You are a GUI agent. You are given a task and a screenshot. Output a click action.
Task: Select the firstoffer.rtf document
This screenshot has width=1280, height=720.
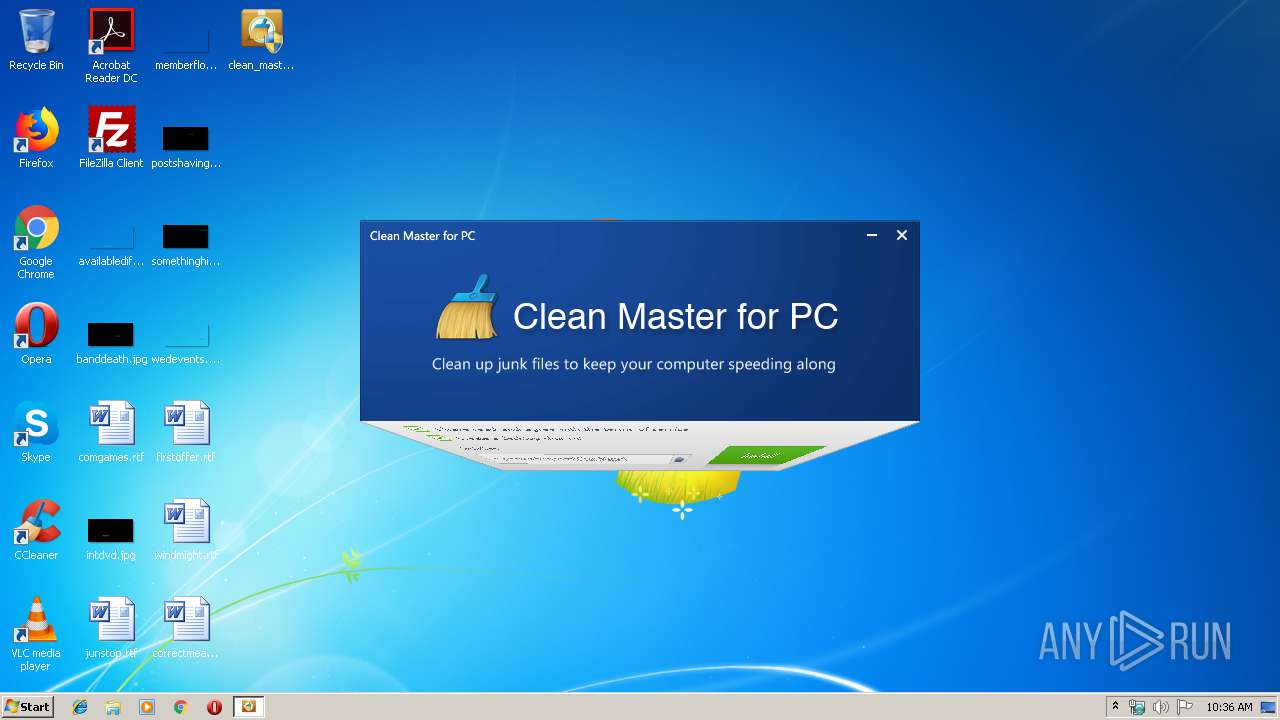186,432
